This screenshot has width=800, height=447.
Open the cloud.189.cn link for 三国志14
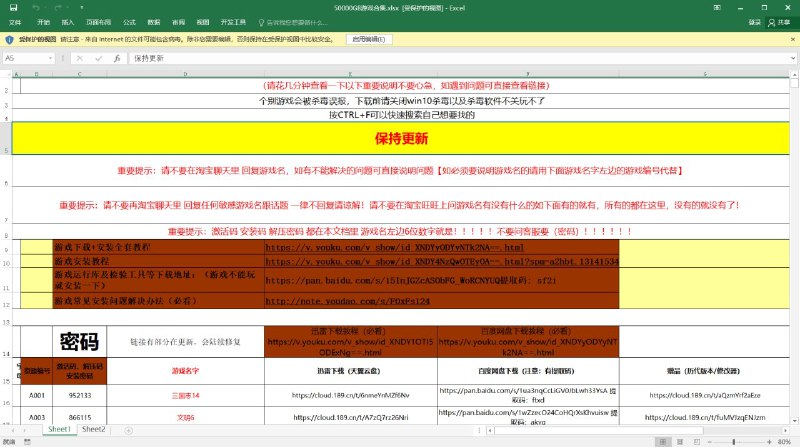point(351,395)
